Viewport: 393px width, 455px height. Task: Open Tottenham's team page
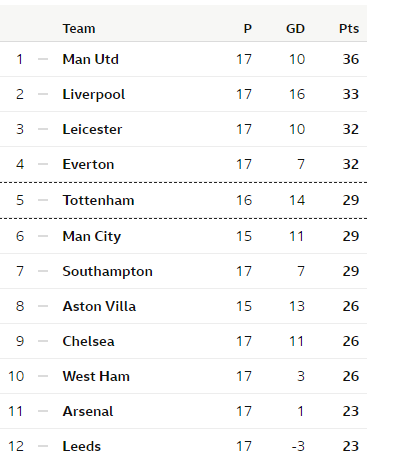[x=98, y=200]
